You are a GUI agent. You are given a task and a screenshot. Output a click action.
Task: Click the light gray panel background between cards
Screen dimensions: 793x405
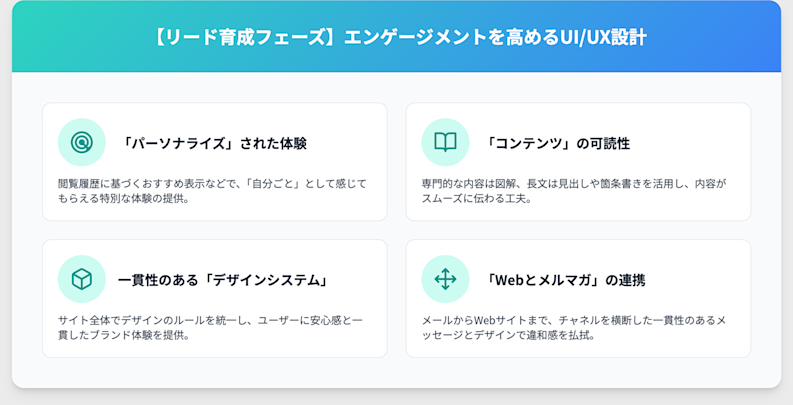click(396, 230)
